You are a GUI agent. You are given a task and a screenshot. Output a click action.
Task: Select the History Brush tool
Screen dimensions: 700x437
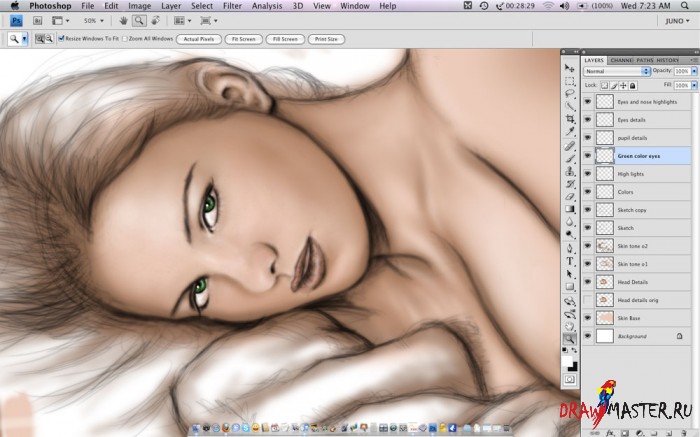(x=569, y=184)
